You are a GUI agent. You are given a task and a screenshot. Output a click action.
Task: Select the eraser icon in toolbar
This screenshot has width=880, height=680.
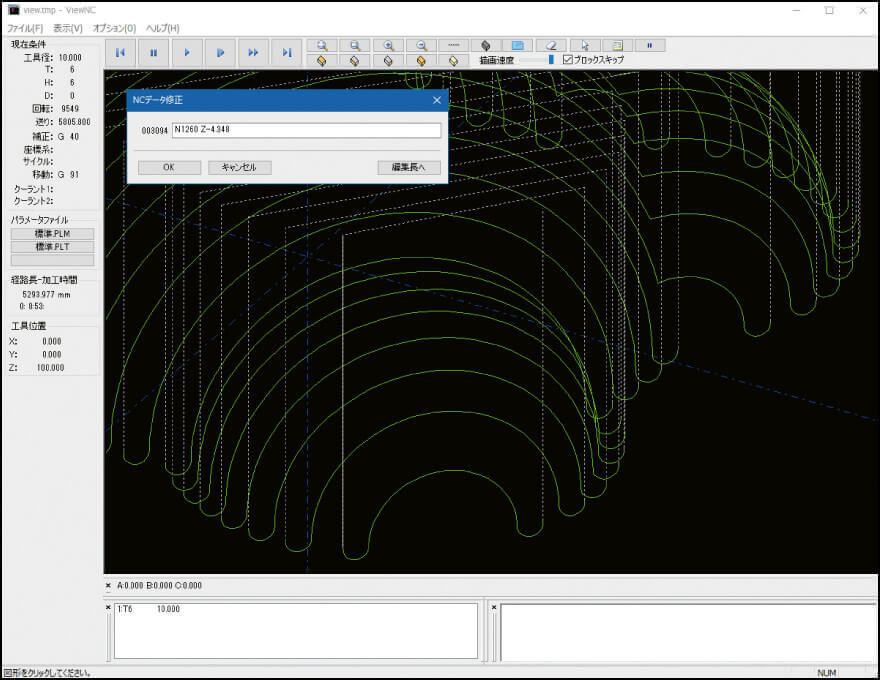[x=551, y=45]
